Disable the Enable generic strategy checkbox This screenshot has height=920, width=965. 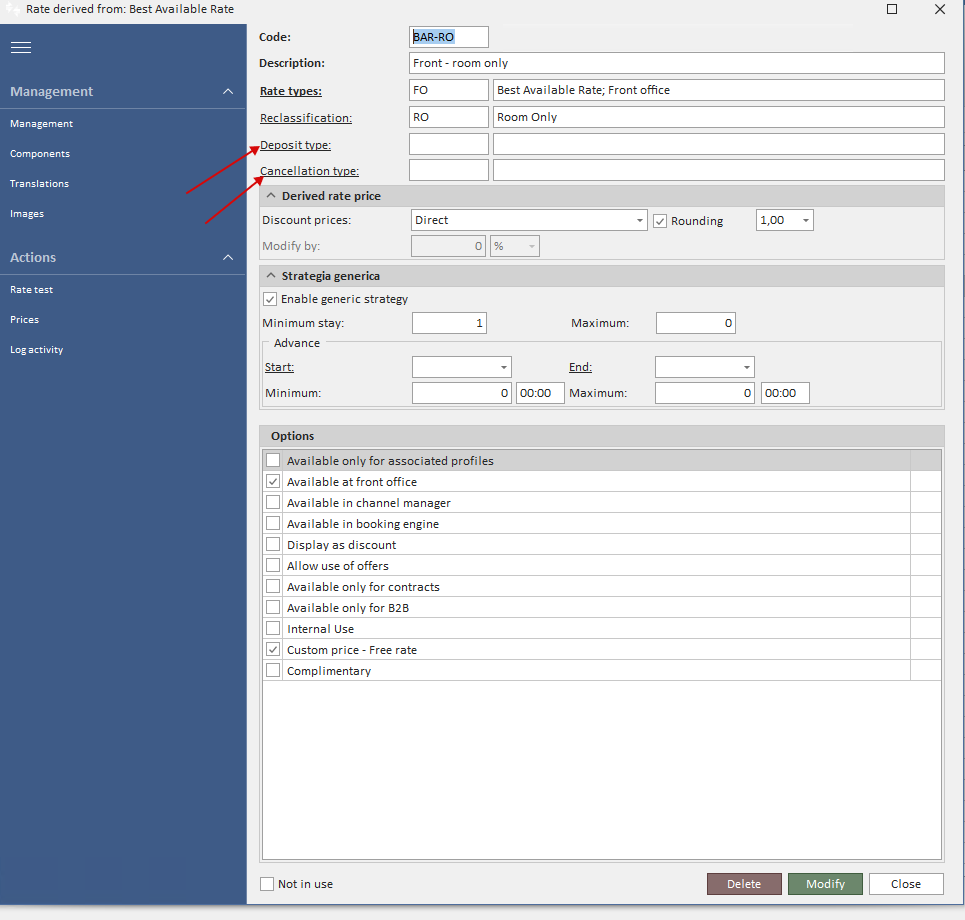point(270,299)
